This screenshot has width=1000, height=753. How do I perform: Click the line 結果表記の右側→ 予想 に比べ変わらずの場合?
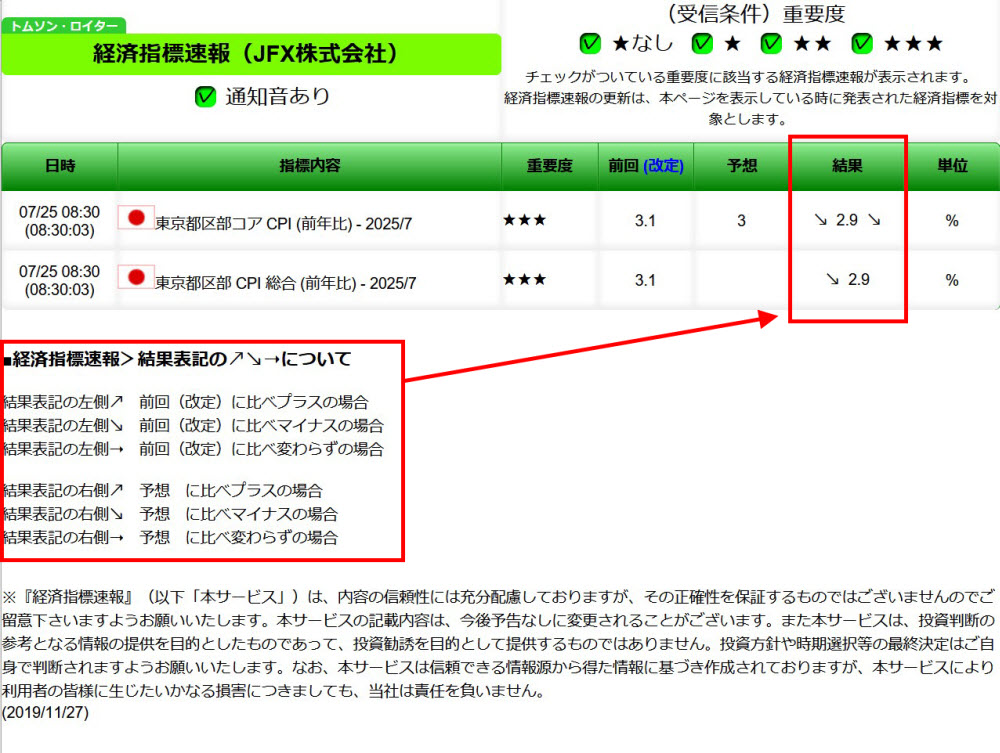171,537
